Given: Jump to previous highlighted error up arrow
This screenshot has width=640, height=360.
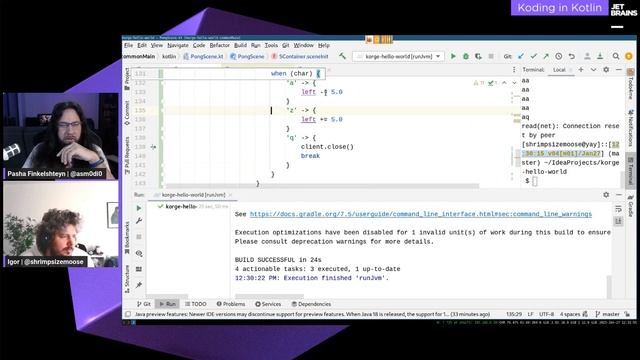Looking at the screenshot, I should (504, 83).
